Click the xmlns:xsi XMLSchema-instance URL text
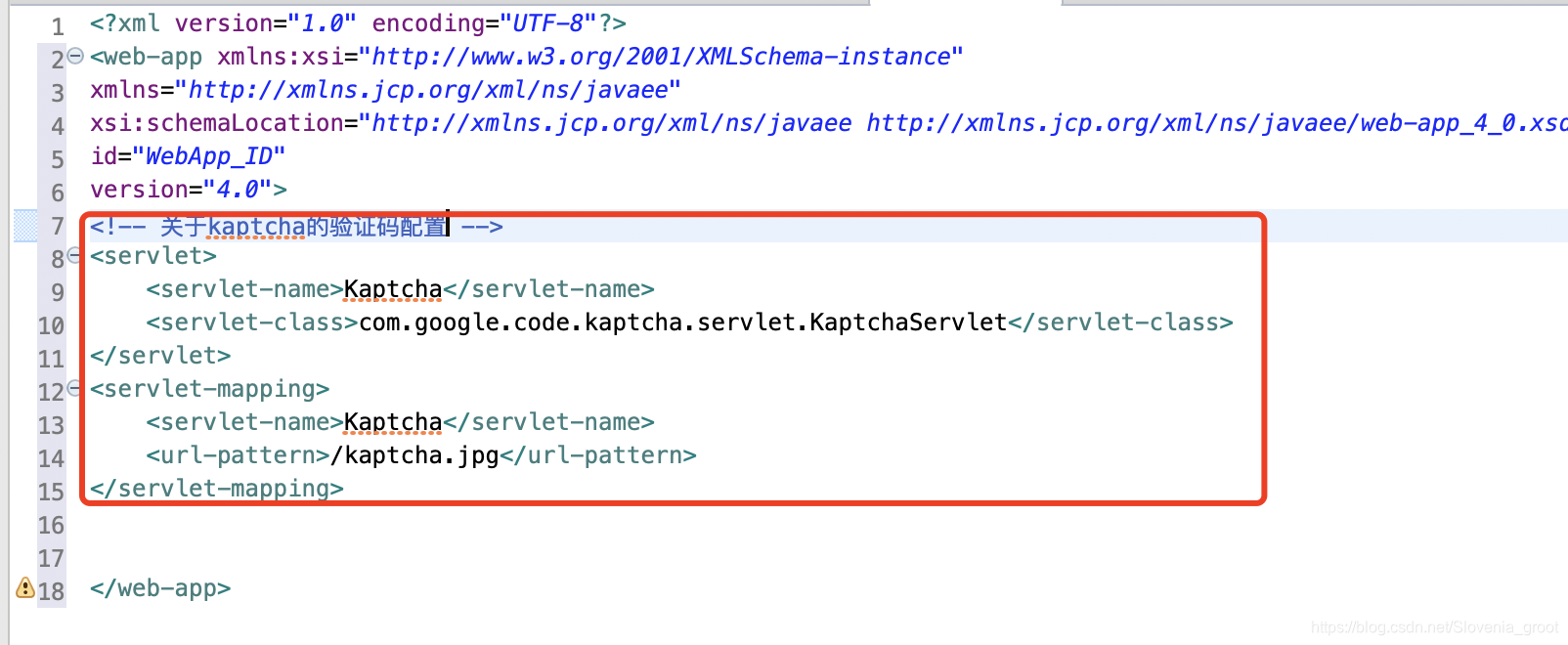Image resolution: width=1568 pixels, height=645 pixels. click(x=661, y=57)
